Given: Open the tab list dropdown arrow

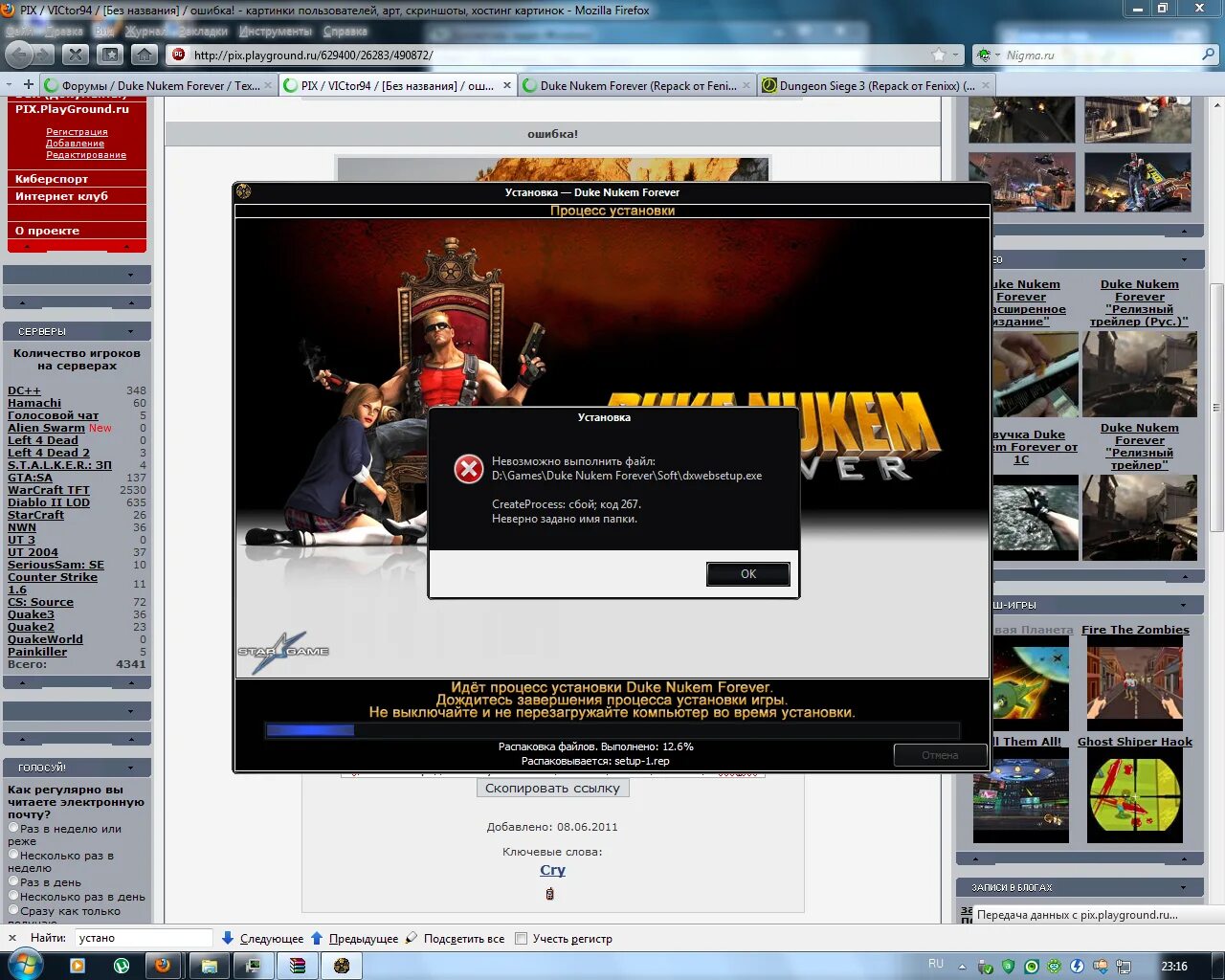Looking at the screenshot, I should coord(9,84).
